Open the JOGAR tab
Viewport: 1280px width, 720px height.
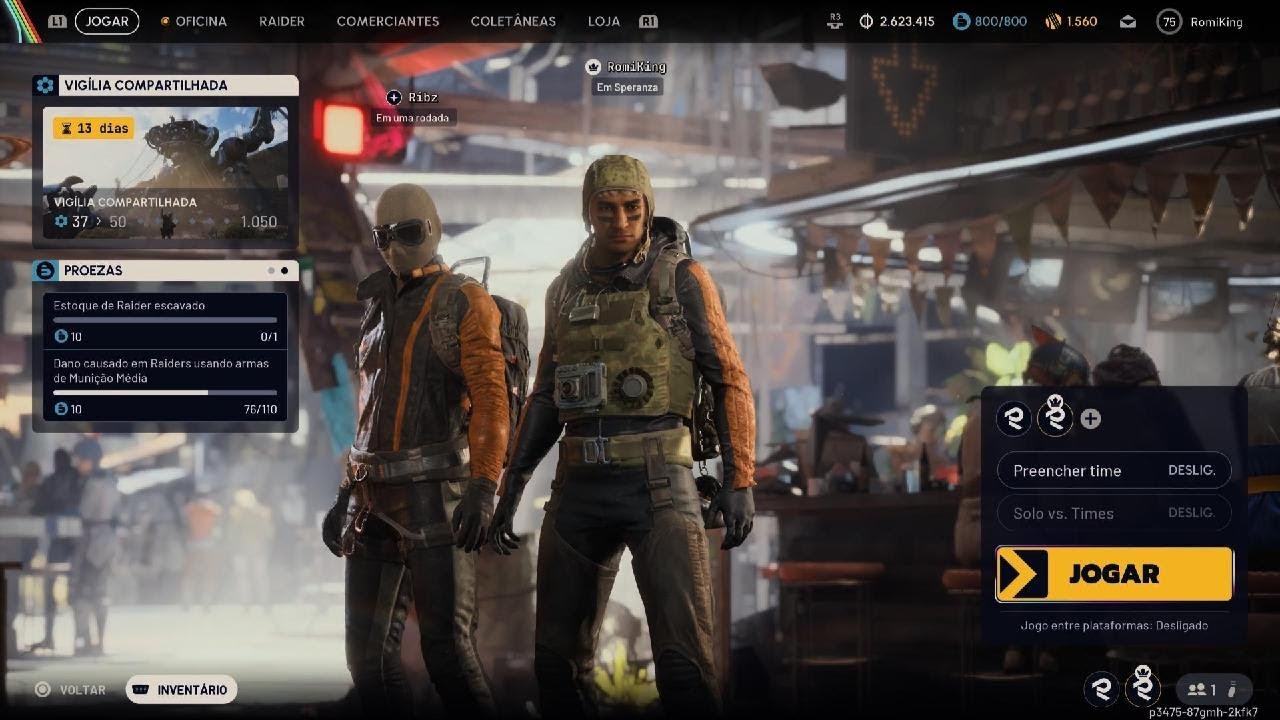click(107, 21)
